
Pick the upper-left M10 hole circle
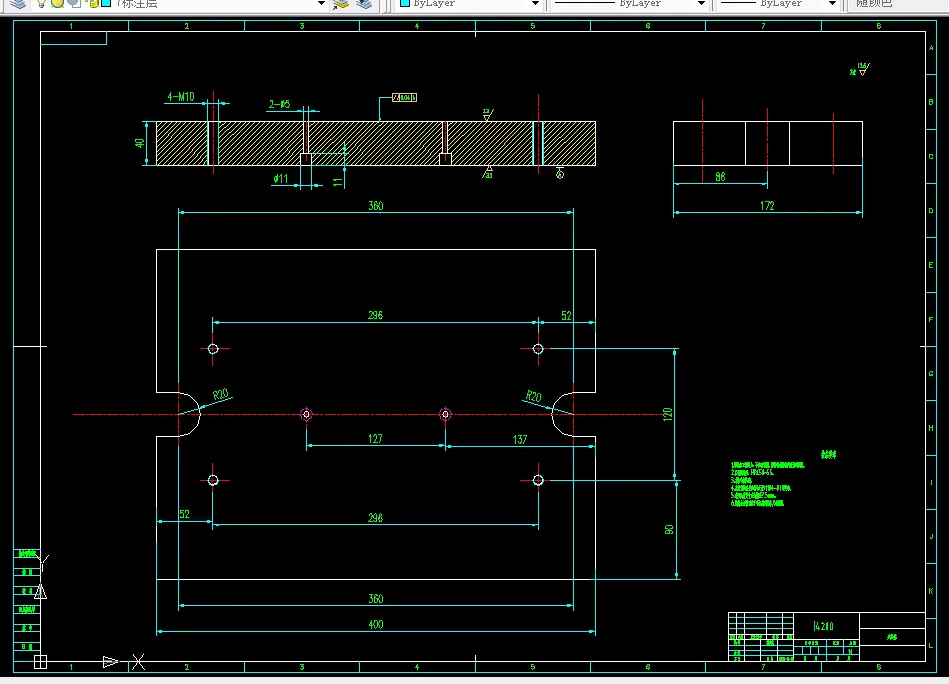point(213,349)
